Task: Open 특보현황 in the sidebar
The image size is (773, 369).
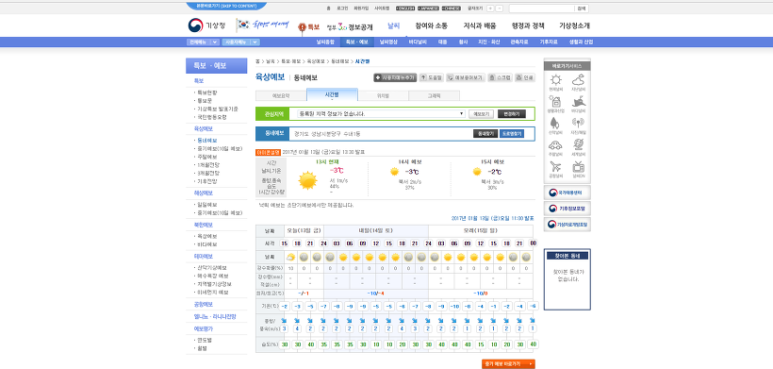Action: 207,93
